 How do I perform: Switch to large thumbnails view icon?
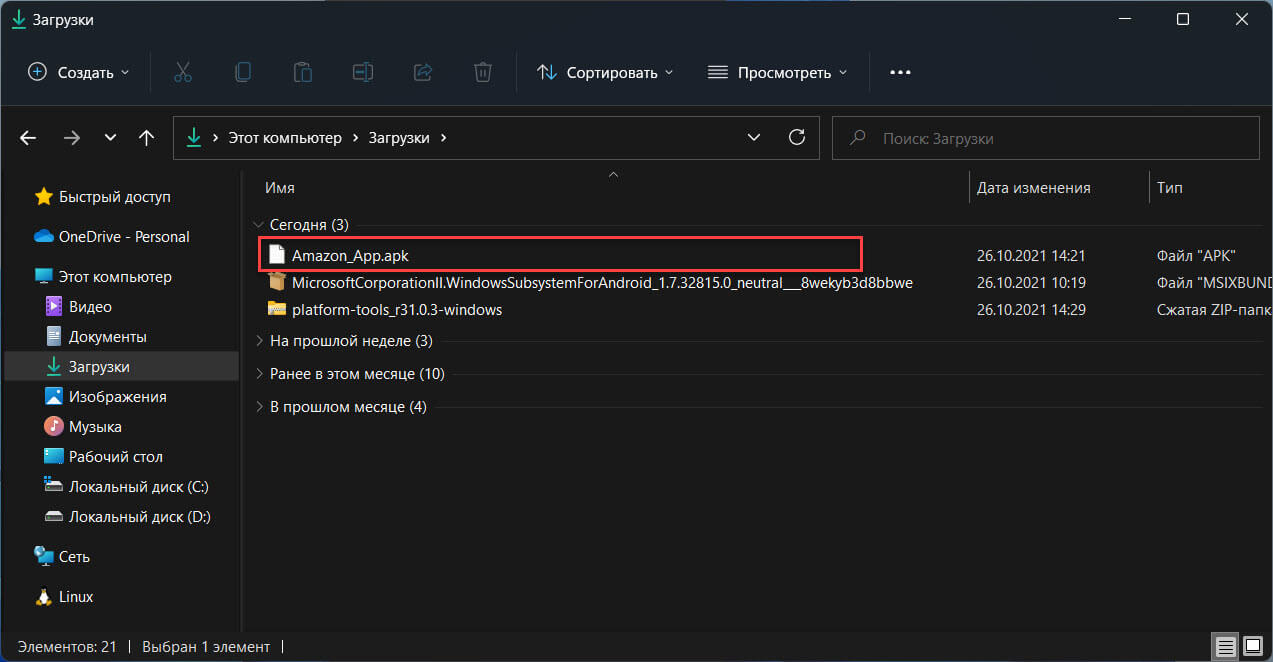[1251, 645]
